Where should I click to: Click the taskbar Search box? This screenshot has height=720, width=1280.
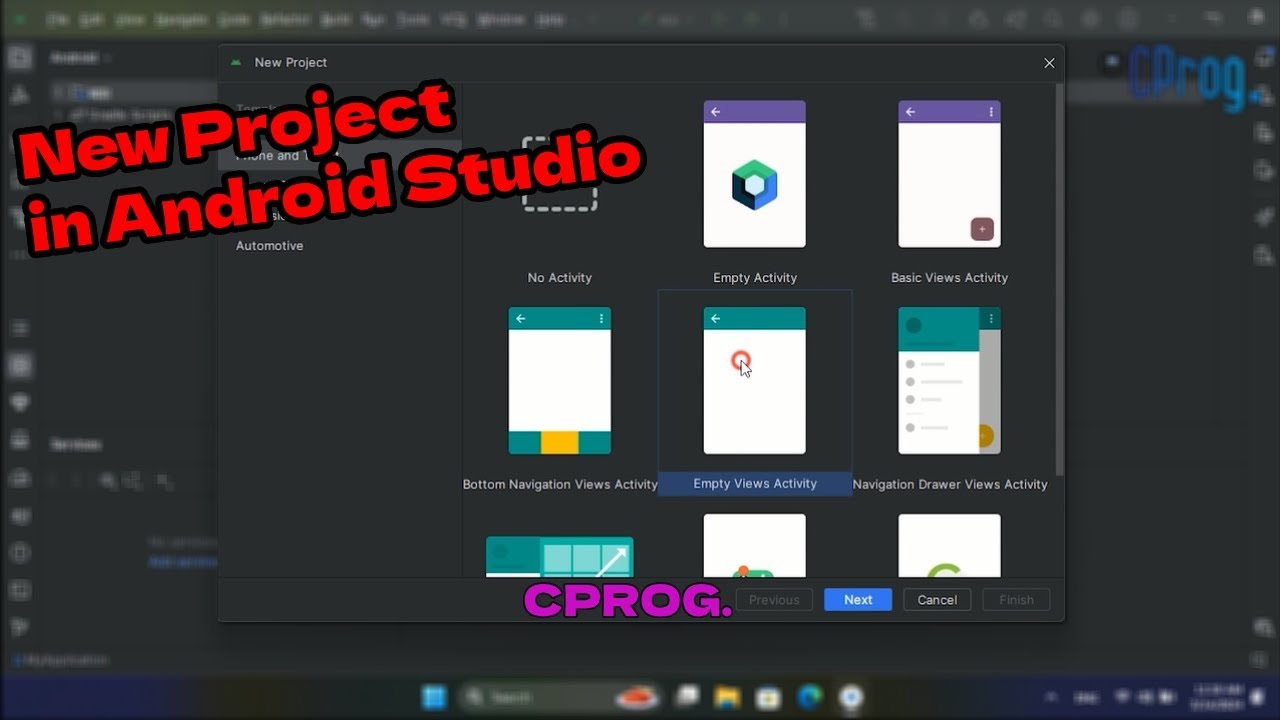(562, 697)
